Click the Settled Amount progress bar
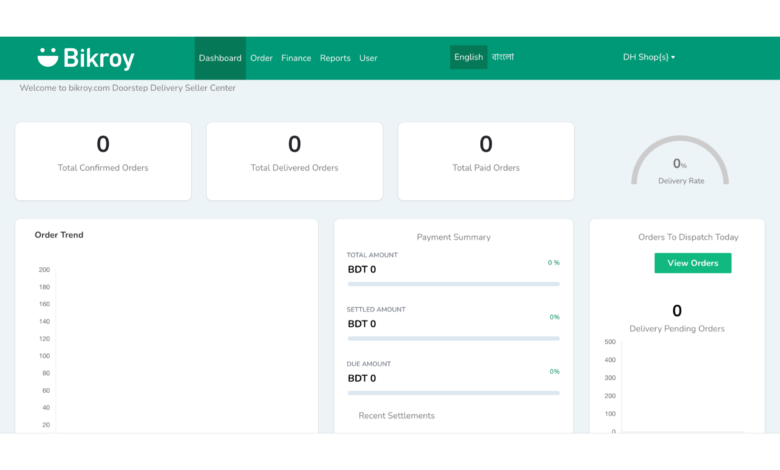The image size is (780, 470). (x=453, y=339)
